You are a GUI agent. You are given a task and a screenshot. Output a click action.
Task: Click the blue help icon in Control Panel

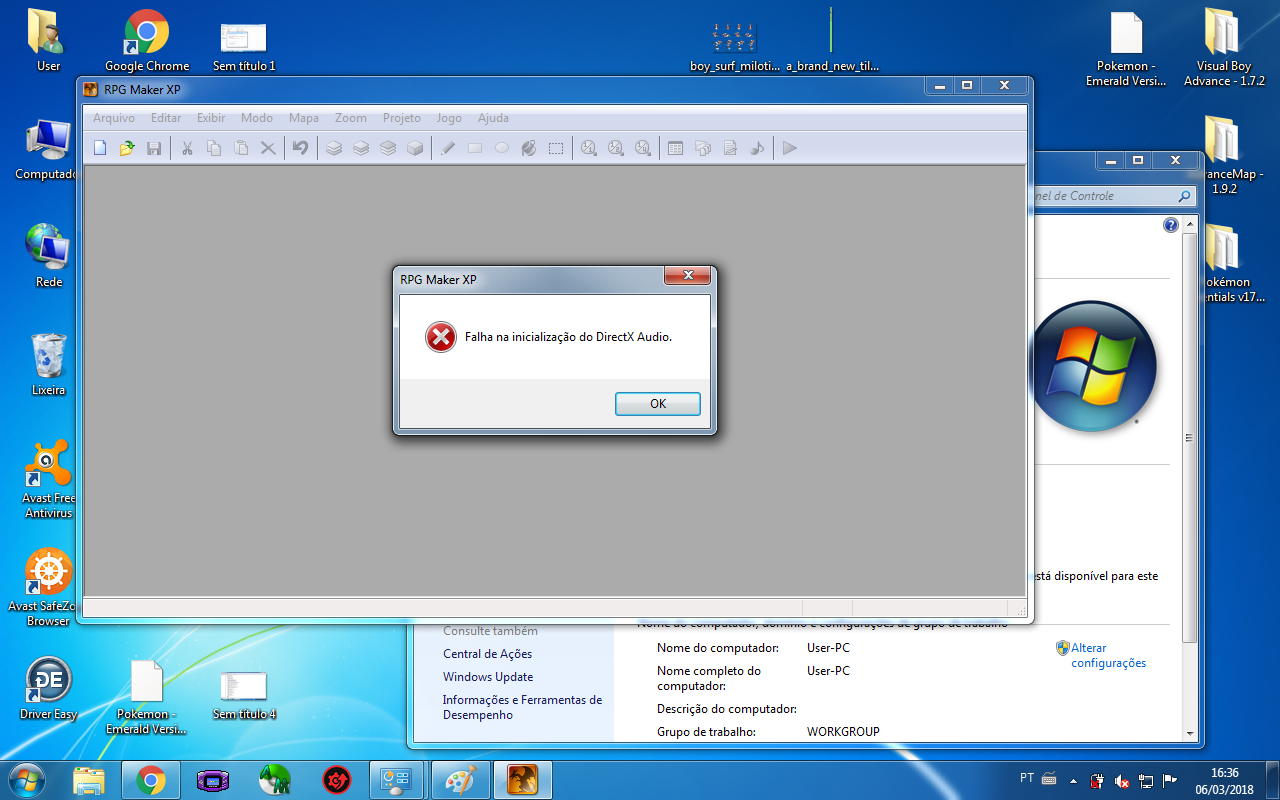[x=1171, y=225]
